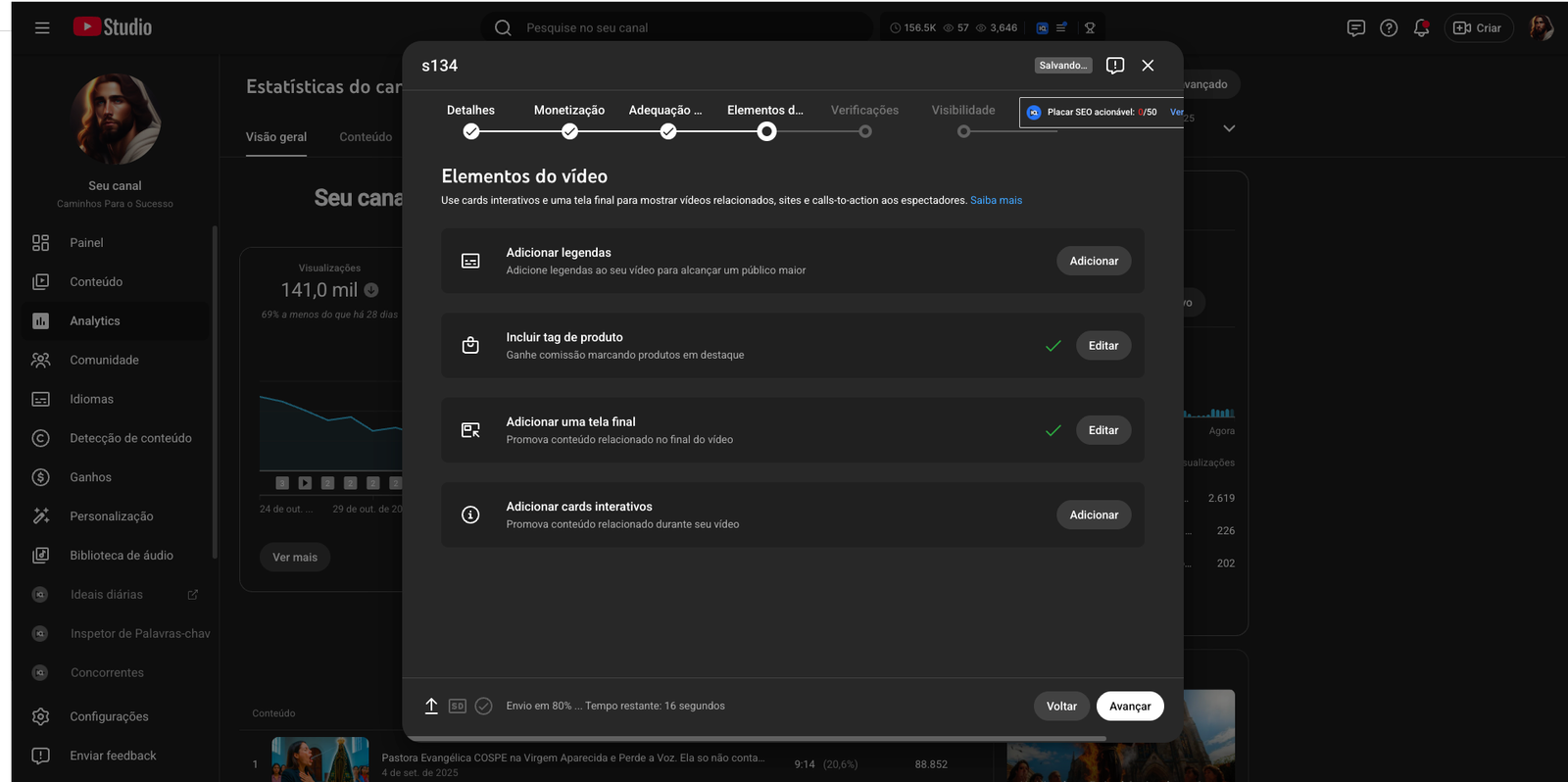Image resolution: width=1568 pixels, height=782 pixels.
Task: Click Editar for Incluir tag de produto
Action: pyautogui.click(x=1103, y=346)
